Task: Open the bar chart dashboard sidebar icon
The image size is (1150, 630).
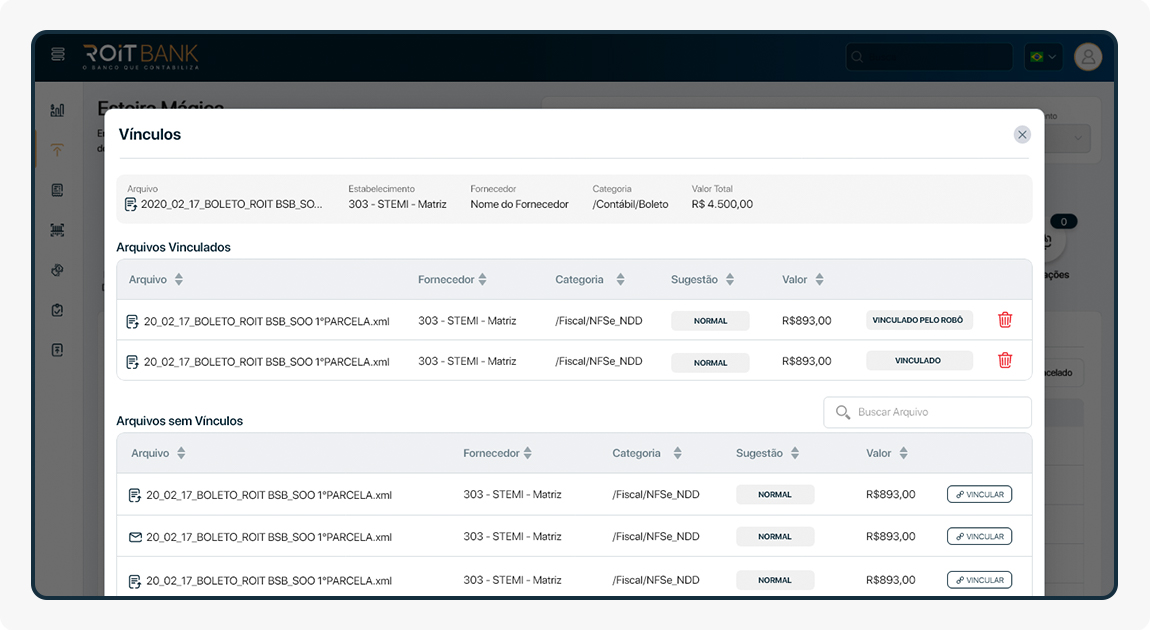Action: 57,110
